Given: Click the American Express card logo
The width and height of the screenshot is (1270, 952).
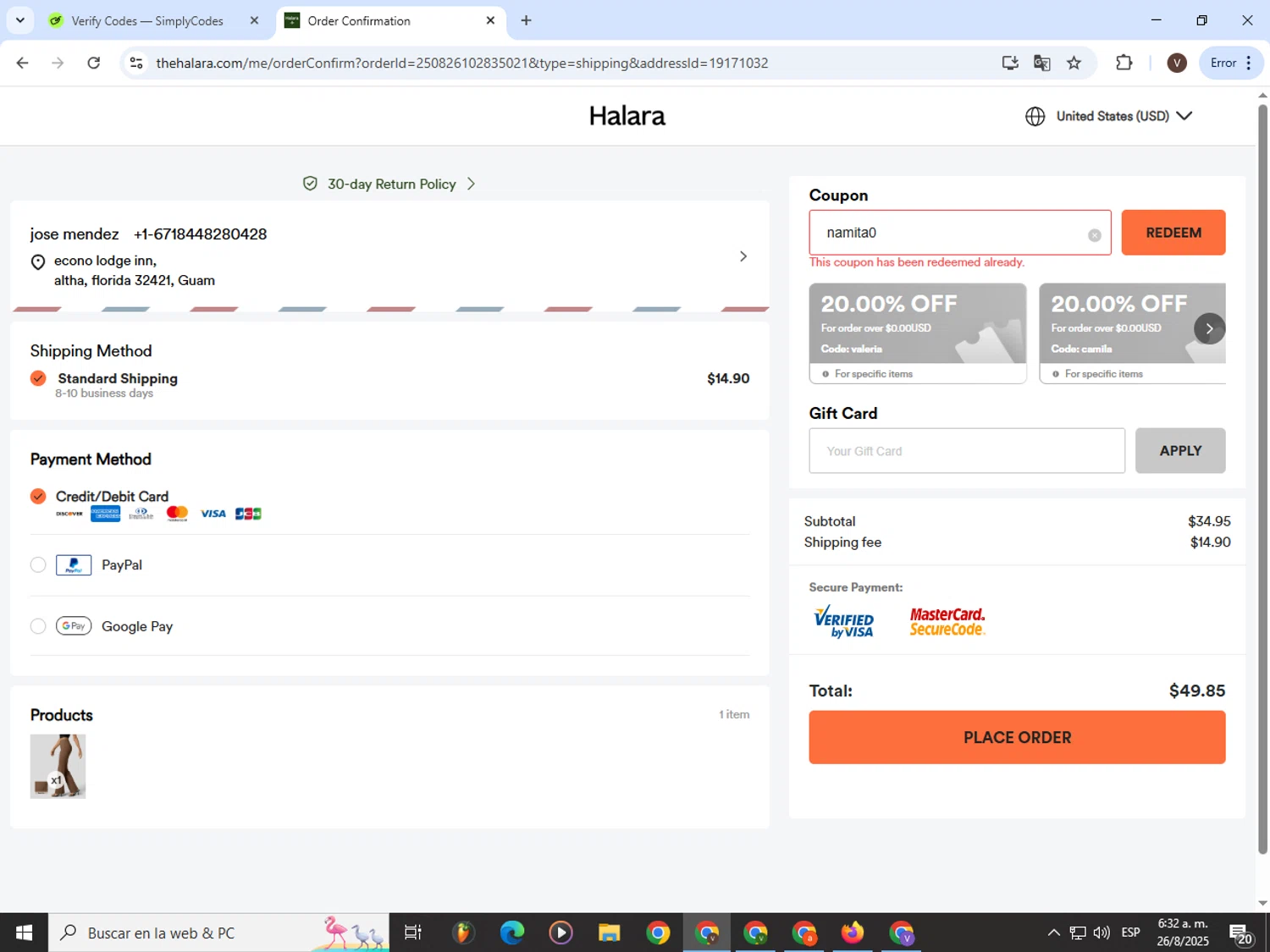Looking at the screenshot, I should (x=106, y=514).
